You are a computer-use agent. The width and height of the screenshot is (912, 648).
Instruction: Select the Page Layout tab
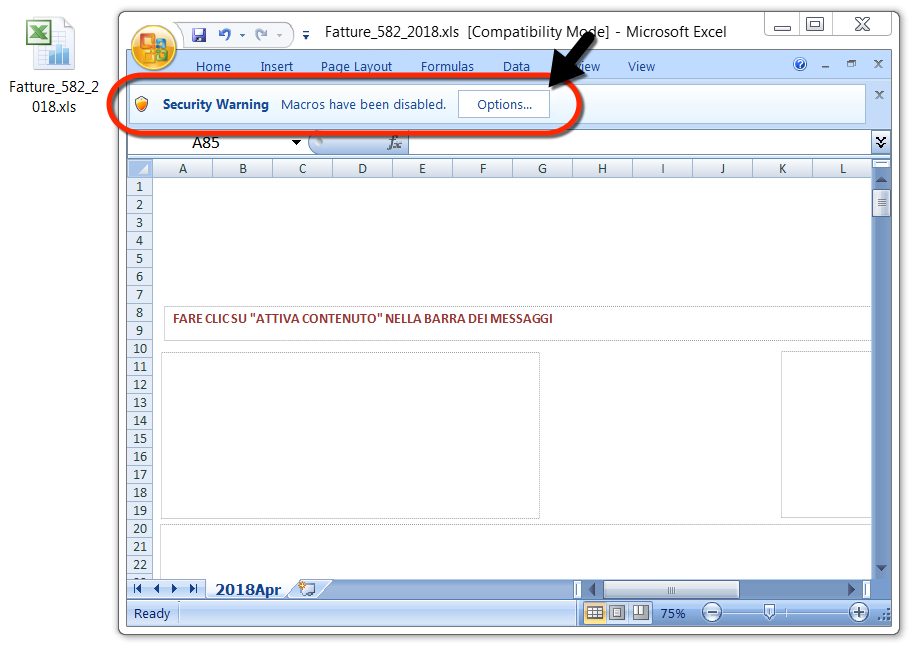357,67
